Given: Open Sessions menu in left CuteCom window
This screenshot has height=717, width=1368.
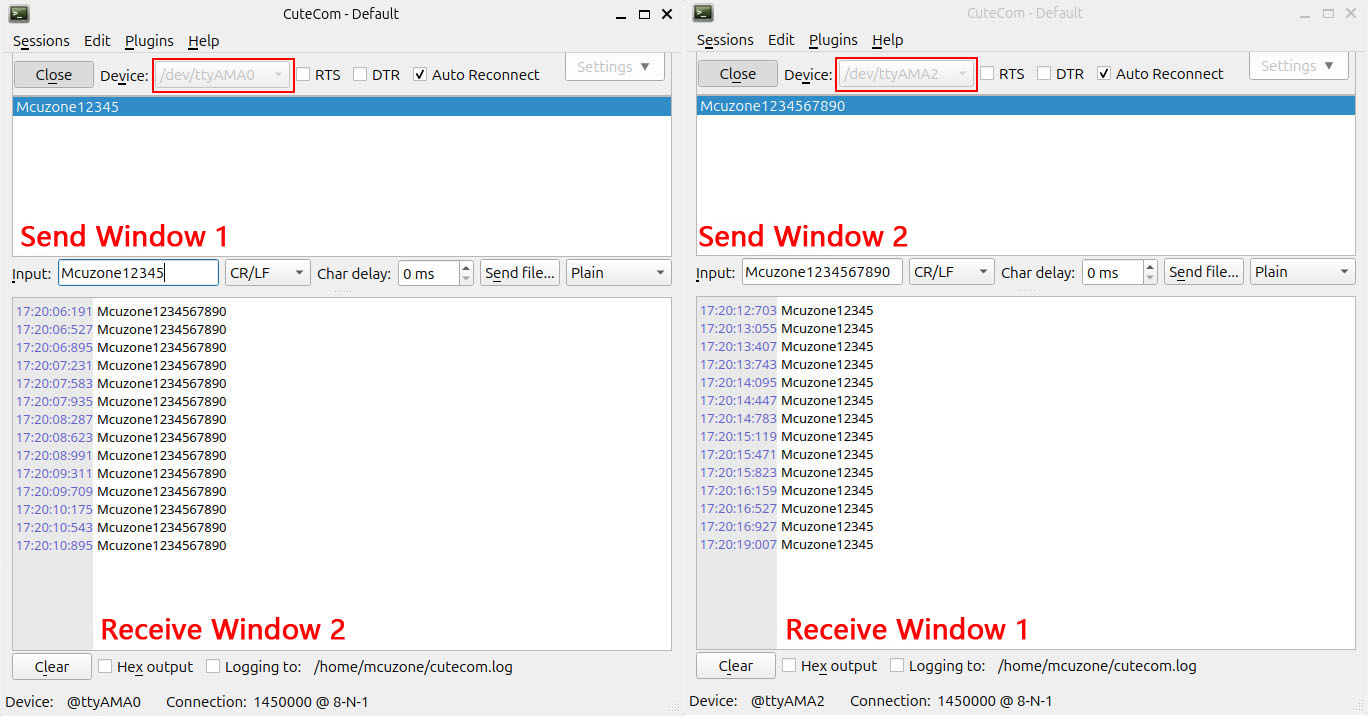Looking at the screenshot, I should click(x=41, y=41).
